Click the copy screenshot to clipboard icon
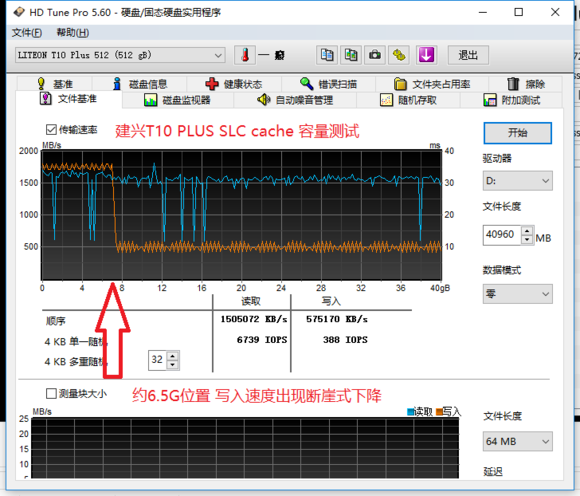 coord(351,55)
